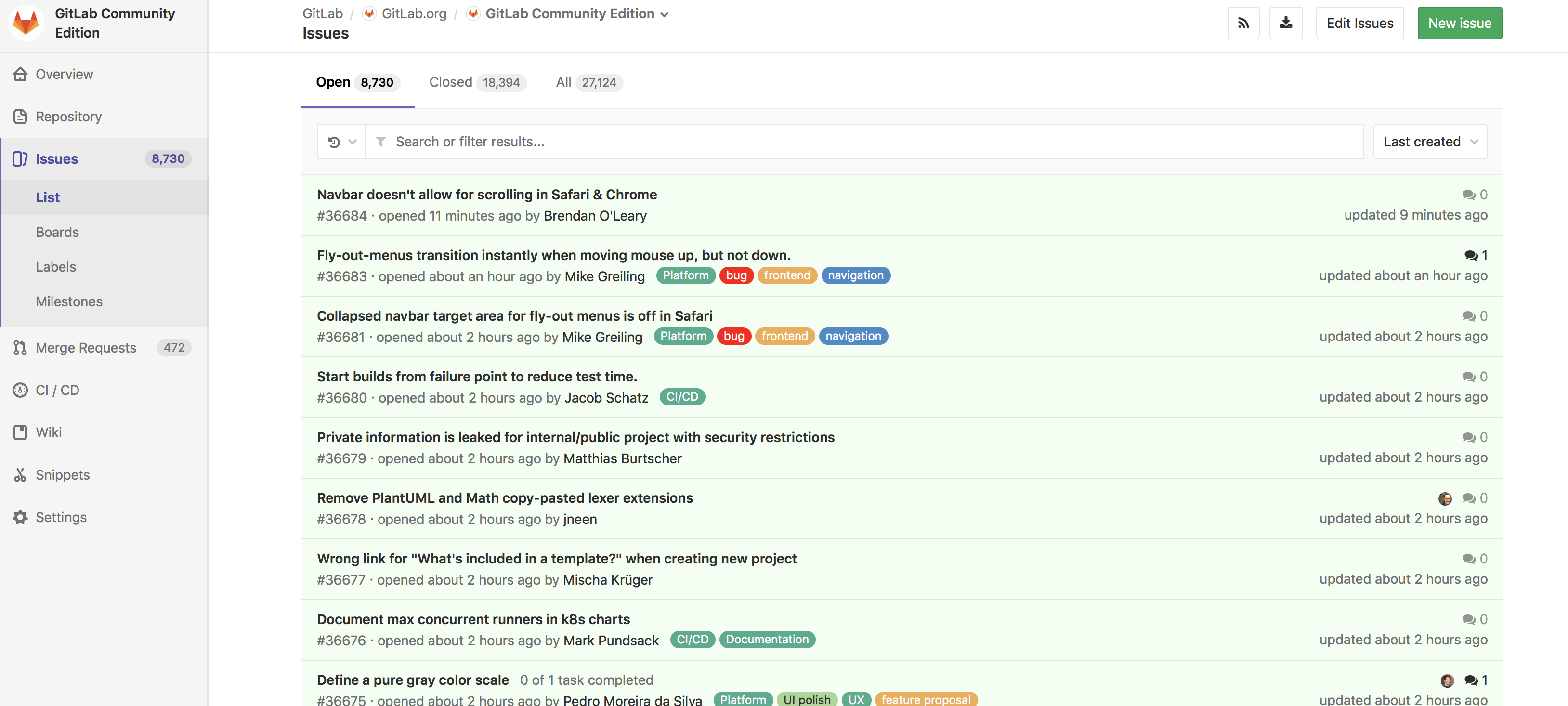Open the Last created sort dropdown
The image size is (1568, 706).
(x=1430, y=141)
